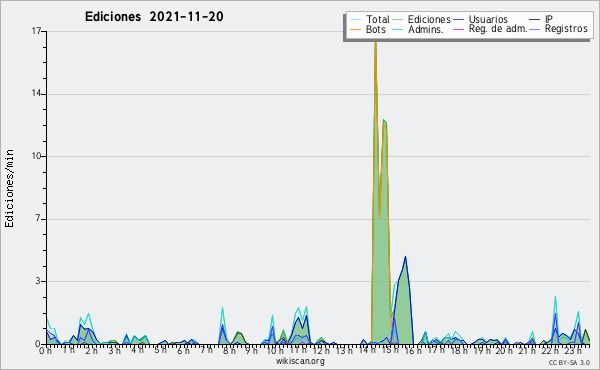Click the 14 y-axis tick label

[36, 94]
